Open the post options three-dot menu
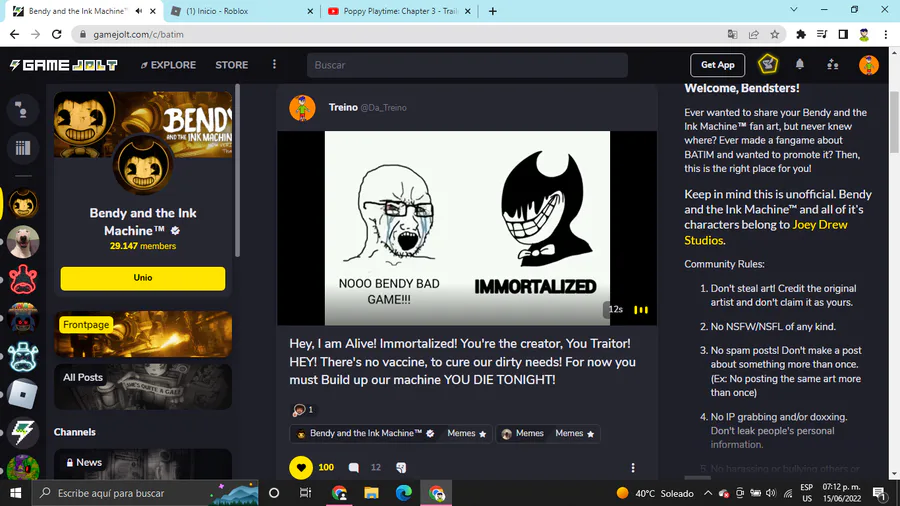Screen dimensions: 900x506 (633, 468)
